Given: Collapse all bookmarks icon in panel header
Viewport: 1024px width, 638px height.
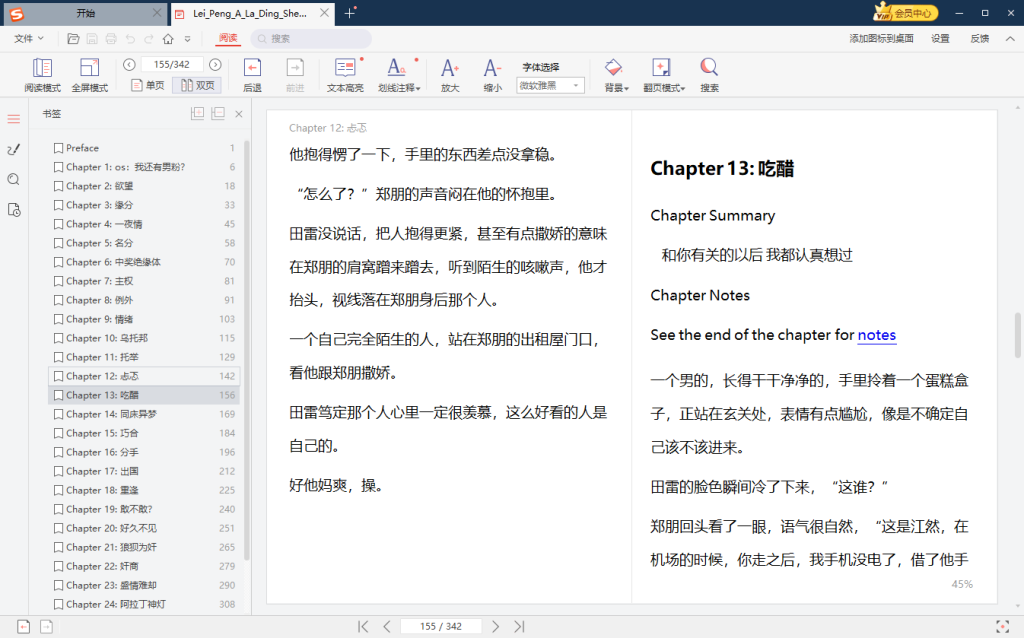Looking at the screenshot, I should click(218, 113).
